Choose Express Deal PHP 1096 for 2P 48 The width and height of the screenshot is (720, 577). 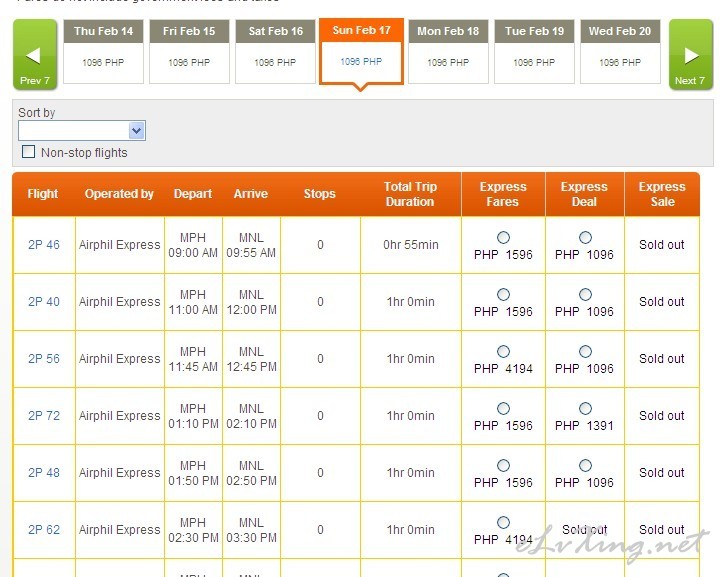[585, 465]
